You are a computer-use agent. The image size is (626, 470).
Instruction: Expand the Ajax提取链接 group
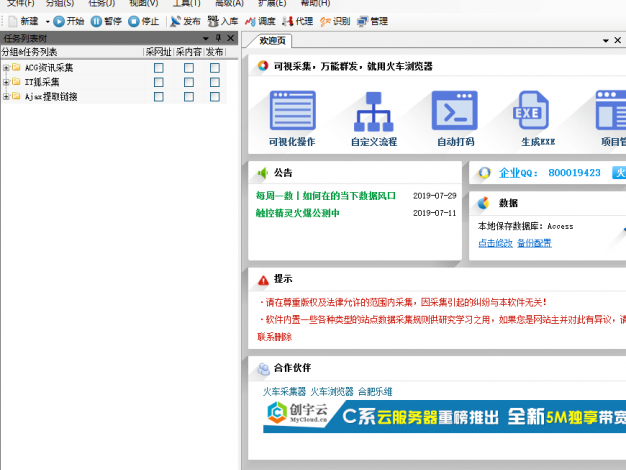click(6, 97)
